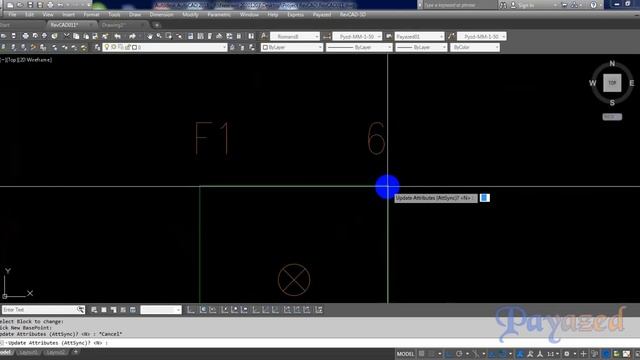
Task: Click the Enter Text input field
Action: click(x=39, y=310)
